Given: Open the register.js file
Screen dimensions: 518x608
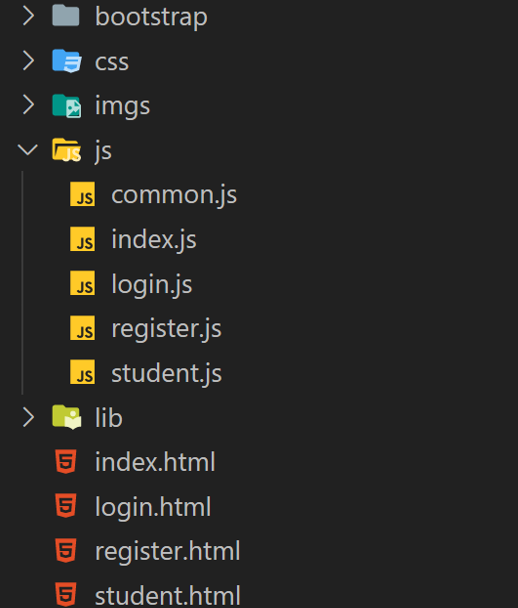Looking at the screenshot, I should point(166,329).
